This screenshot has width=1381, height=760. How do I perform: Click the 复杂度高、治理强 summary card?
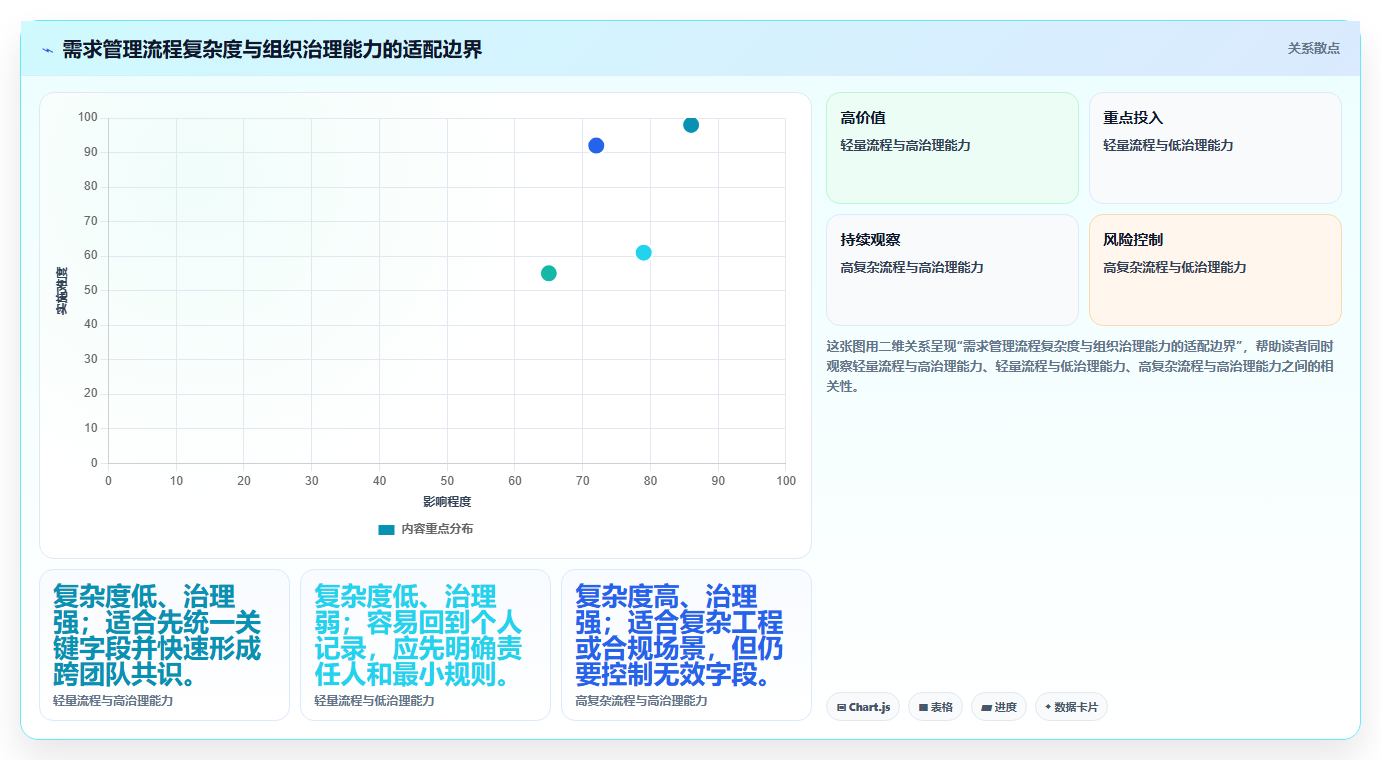click(686, 645)
